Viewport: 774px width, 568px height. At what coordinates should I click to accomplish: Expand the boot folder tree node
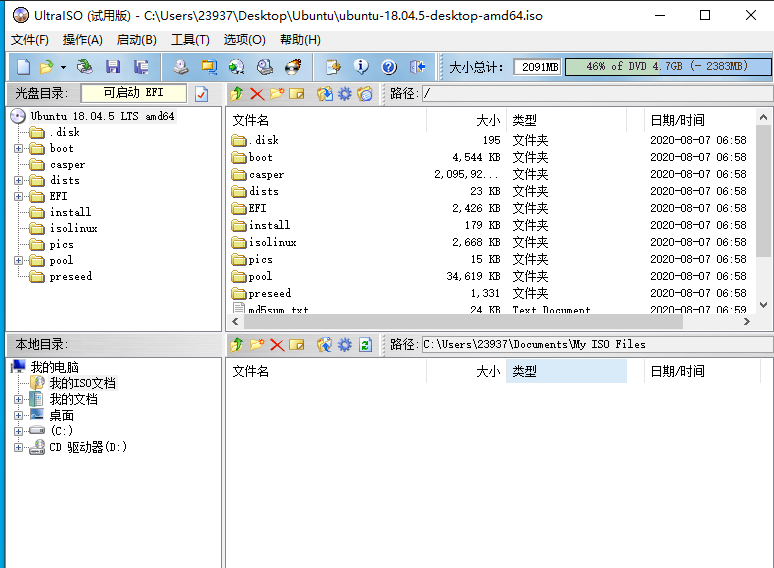click(18, 149)
